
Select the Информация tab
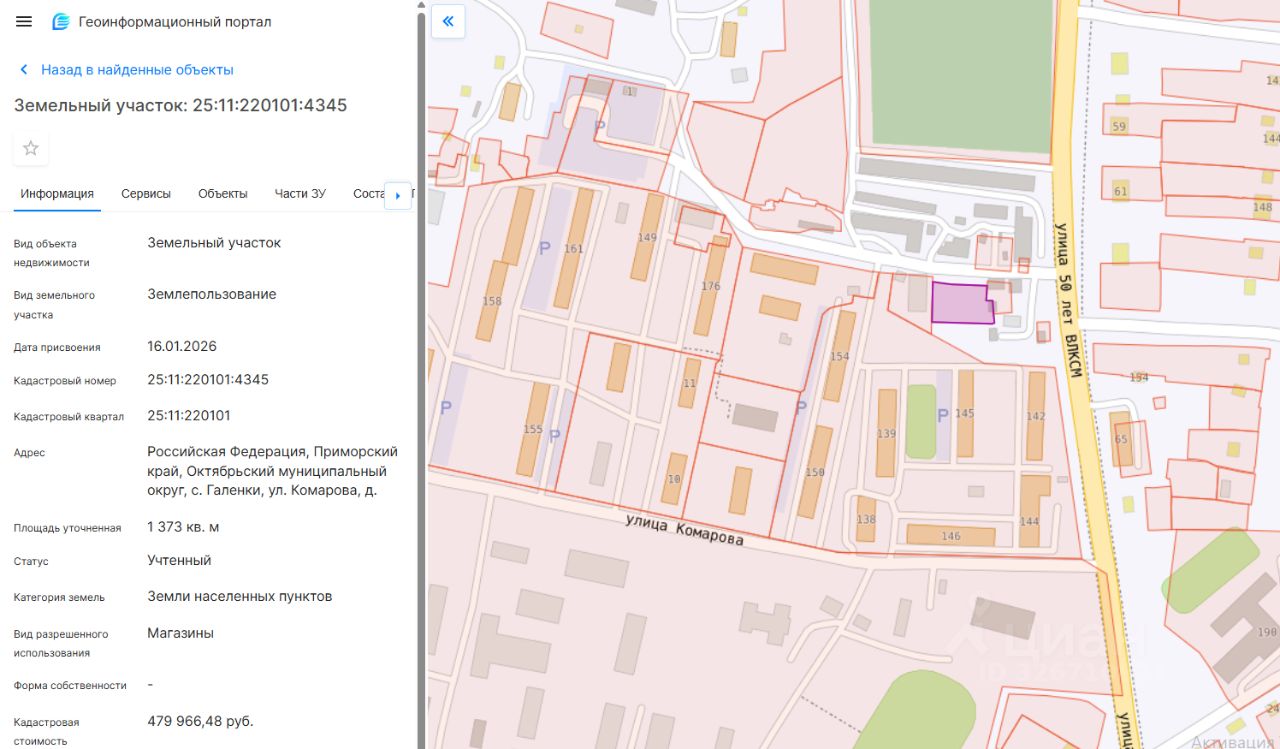click(x=57, y=194)
